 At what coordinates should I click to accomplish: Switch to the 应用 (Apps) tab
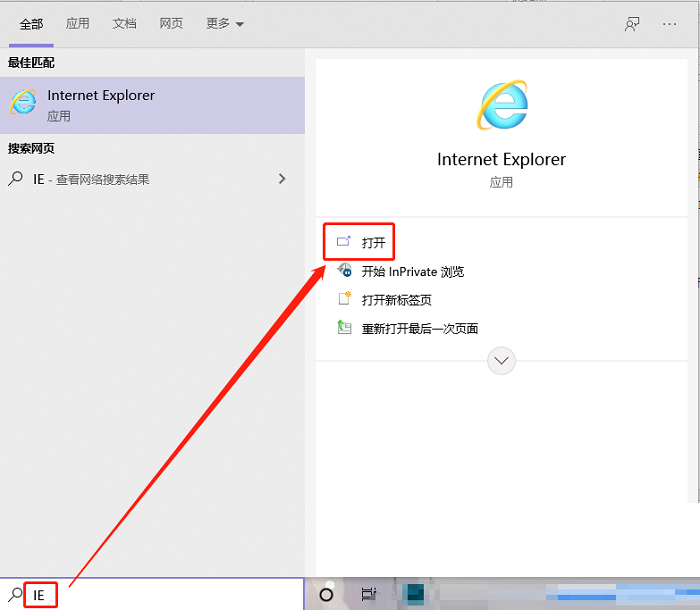point(78,24)
